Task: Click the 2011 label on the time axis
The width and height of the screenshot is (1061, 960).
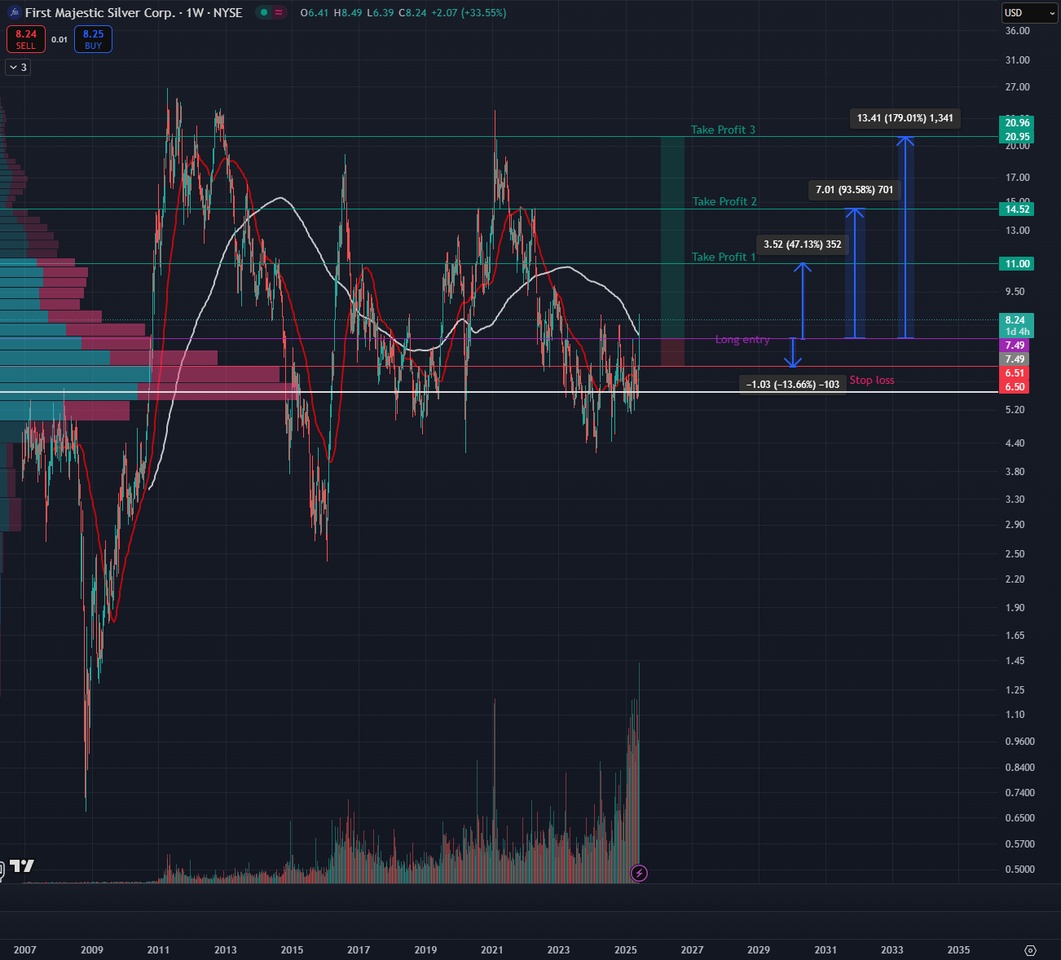Action: pyautogui.click(x=158, y=950)
